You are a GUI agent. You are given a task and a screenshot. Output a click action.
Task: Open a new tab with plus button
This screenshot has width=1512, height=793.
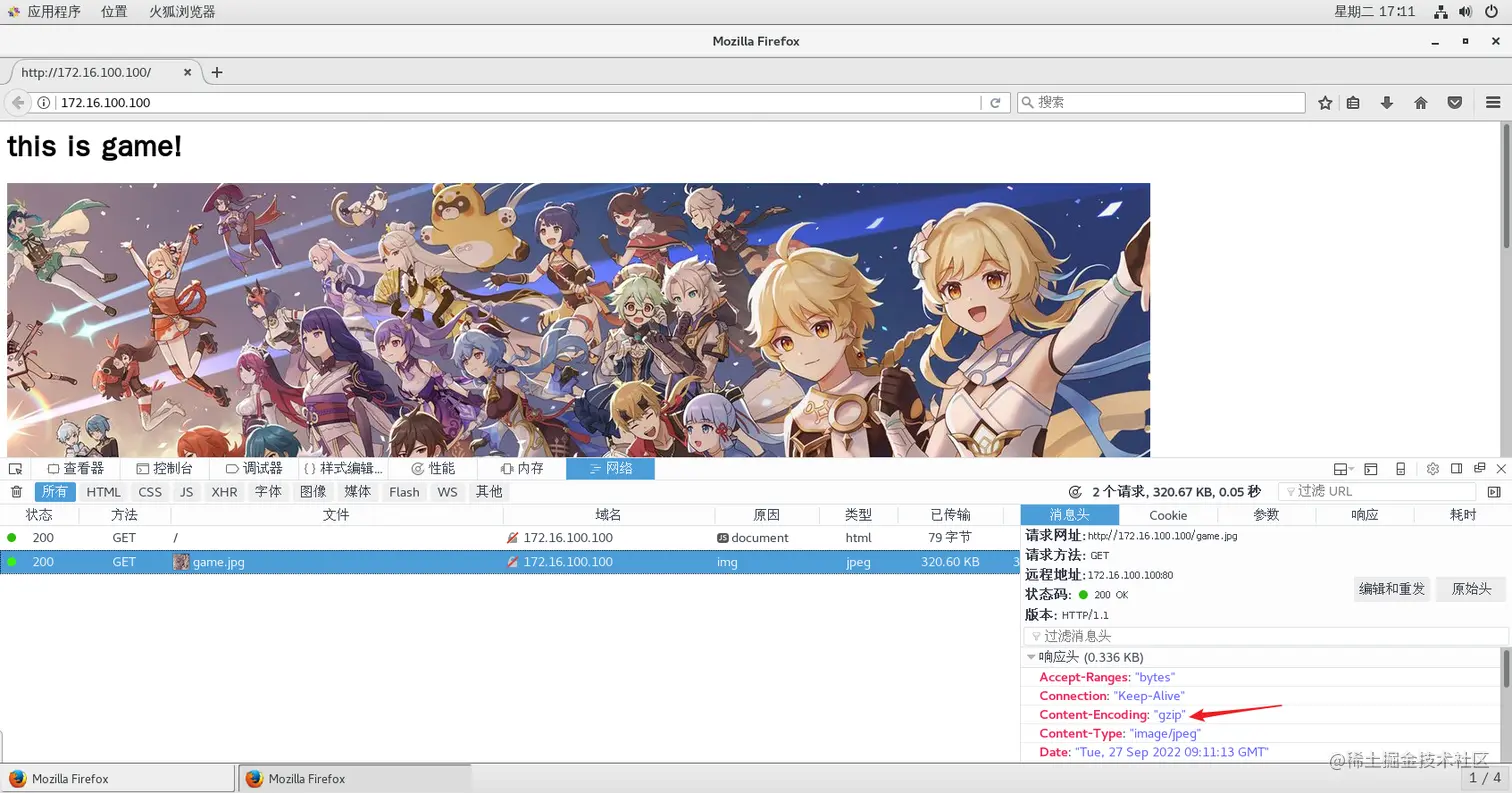[x=217, y=72]
